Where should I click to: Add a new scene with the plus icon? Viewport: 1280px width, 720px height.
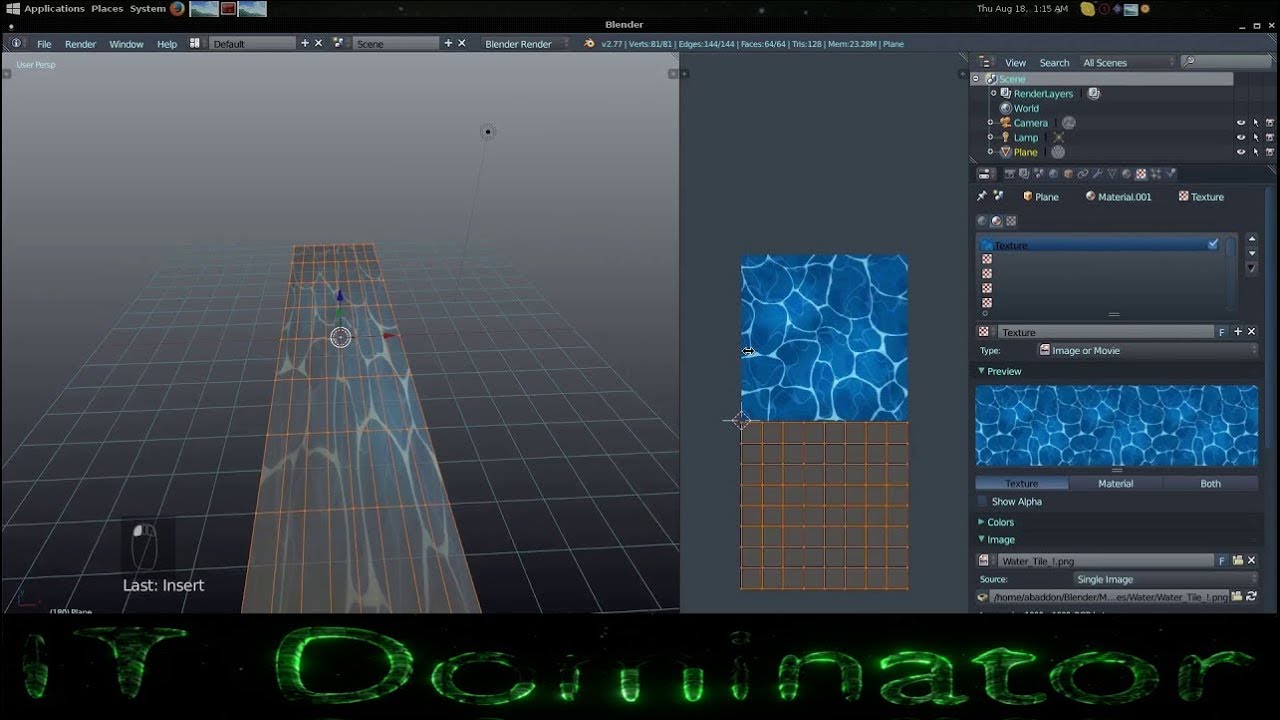point(449,44)
